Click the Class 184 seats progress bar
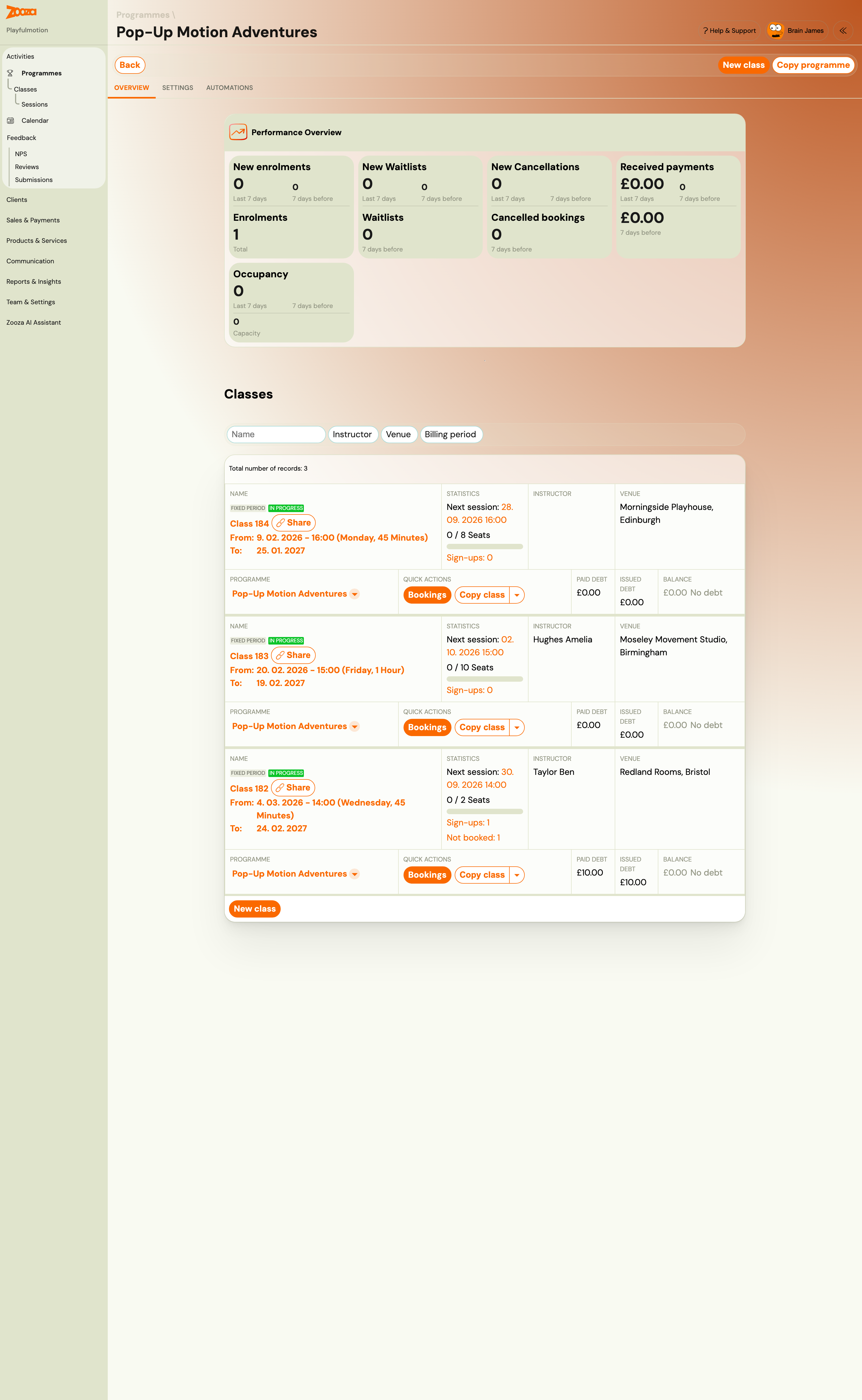862x1400 pixels. (485, 547)
